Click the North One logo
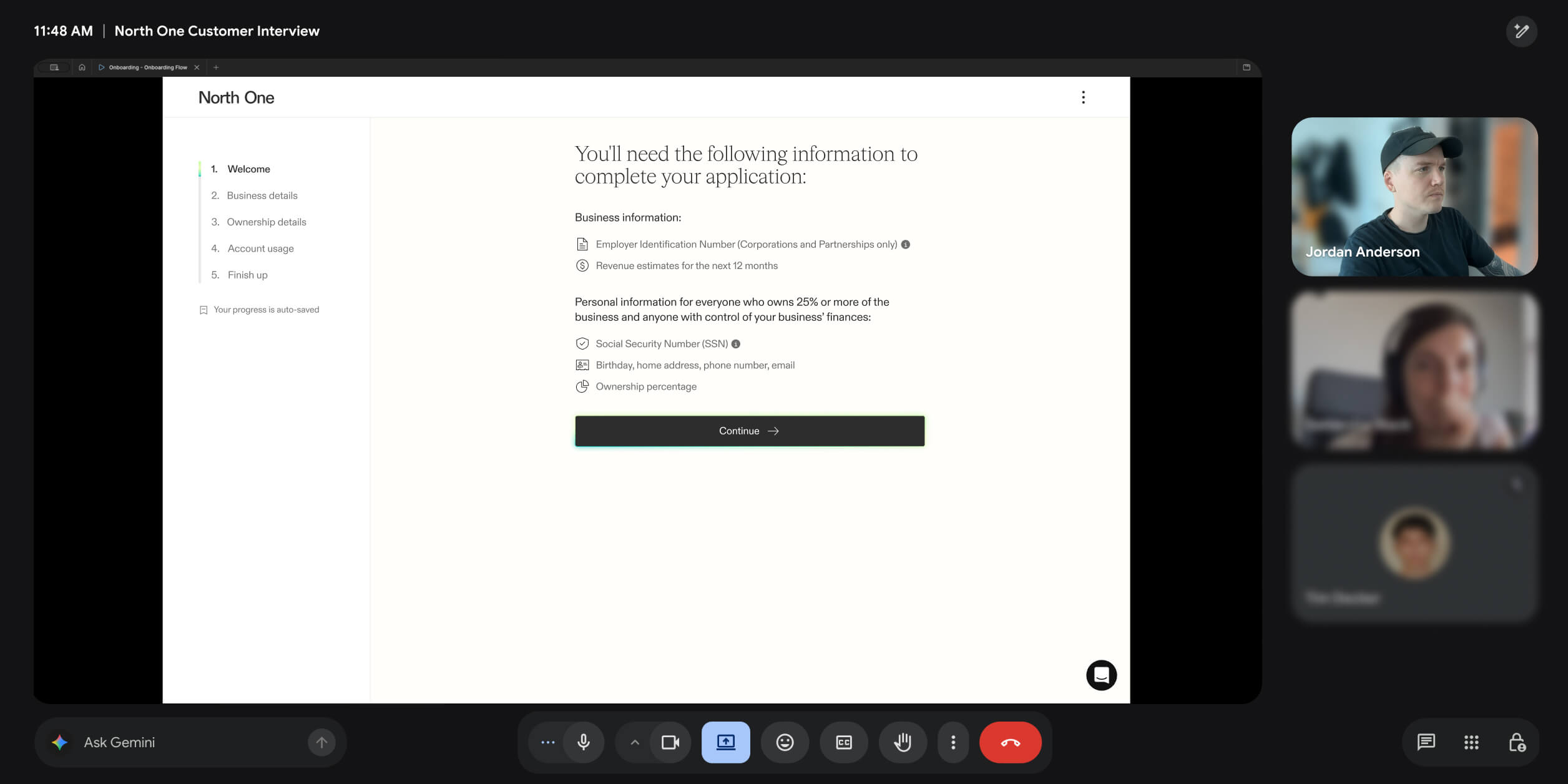The width and height of the screenshot is (1568, 784). 236,97
